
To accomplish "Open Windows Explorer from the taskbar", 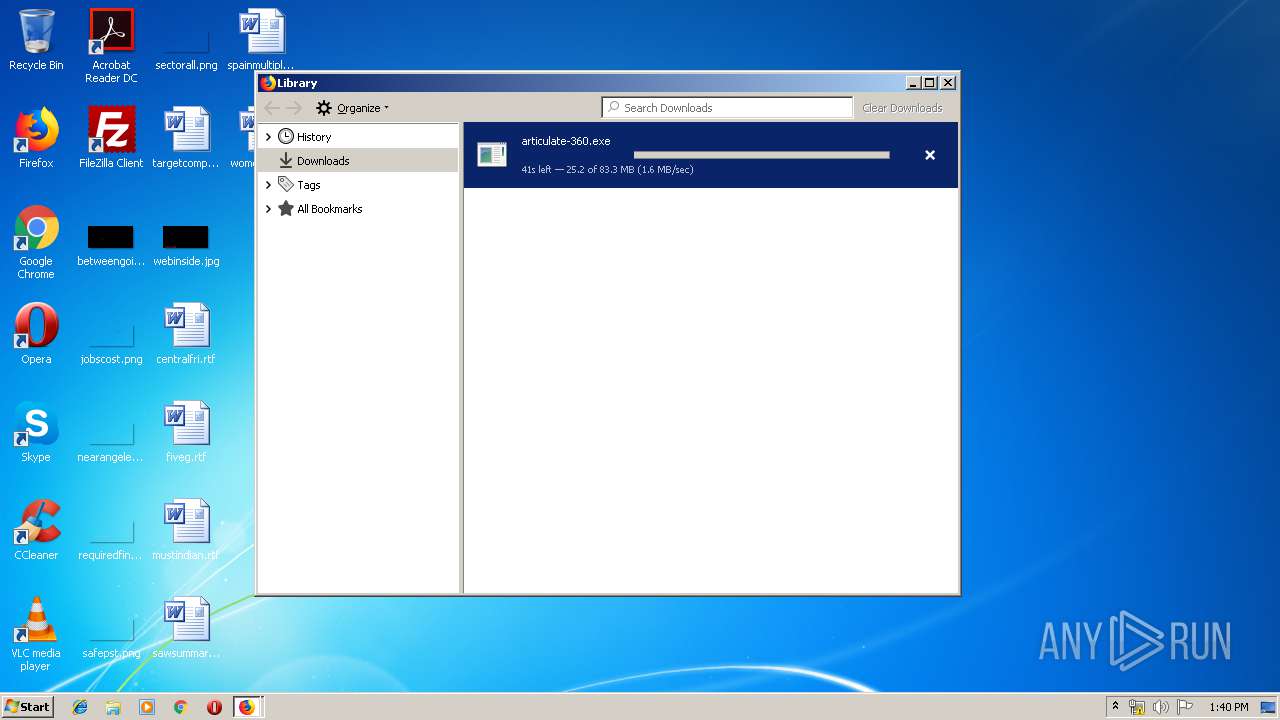I will pos(113,707).
